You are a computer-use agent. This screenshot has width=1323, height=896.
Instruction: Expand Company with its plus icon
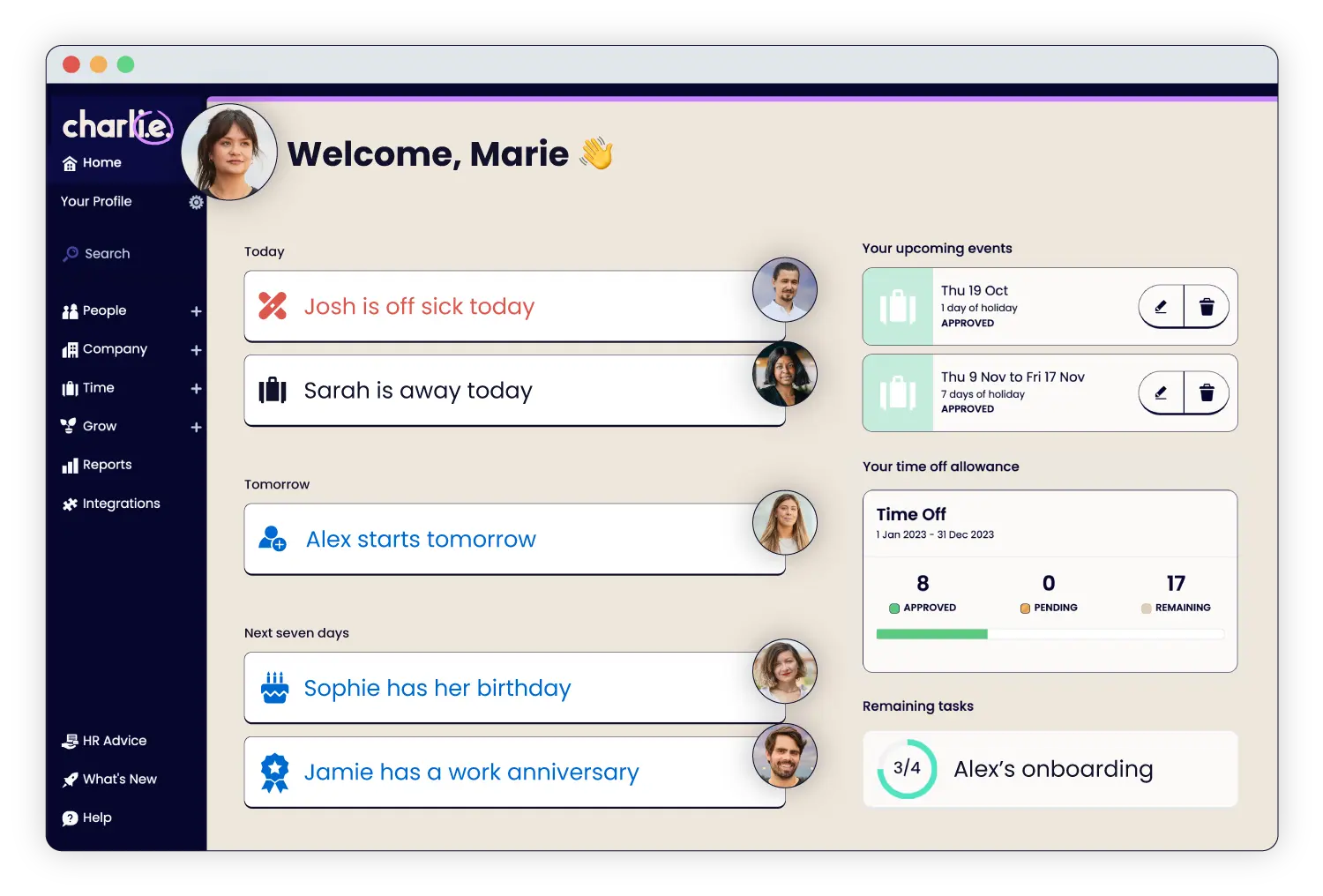click(x=196, y=350)
